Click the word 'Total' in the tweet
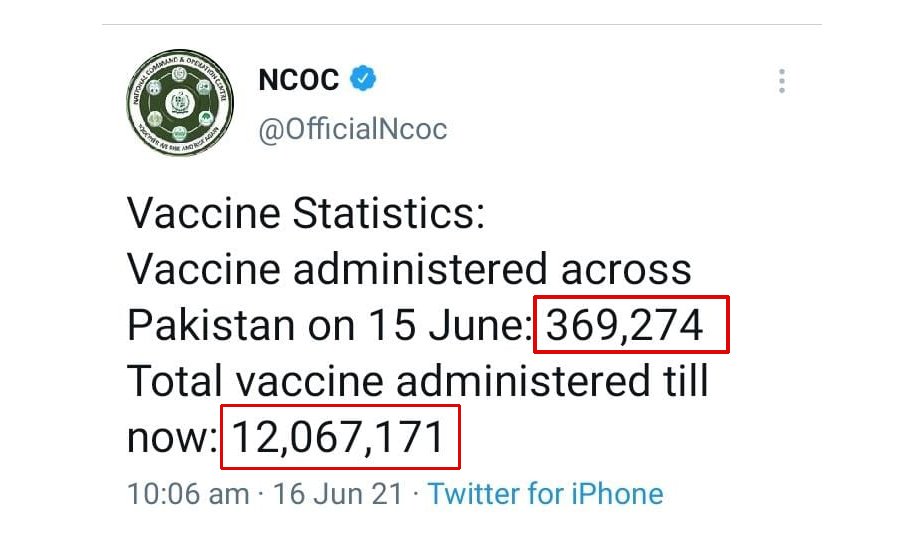 [174, 381]
